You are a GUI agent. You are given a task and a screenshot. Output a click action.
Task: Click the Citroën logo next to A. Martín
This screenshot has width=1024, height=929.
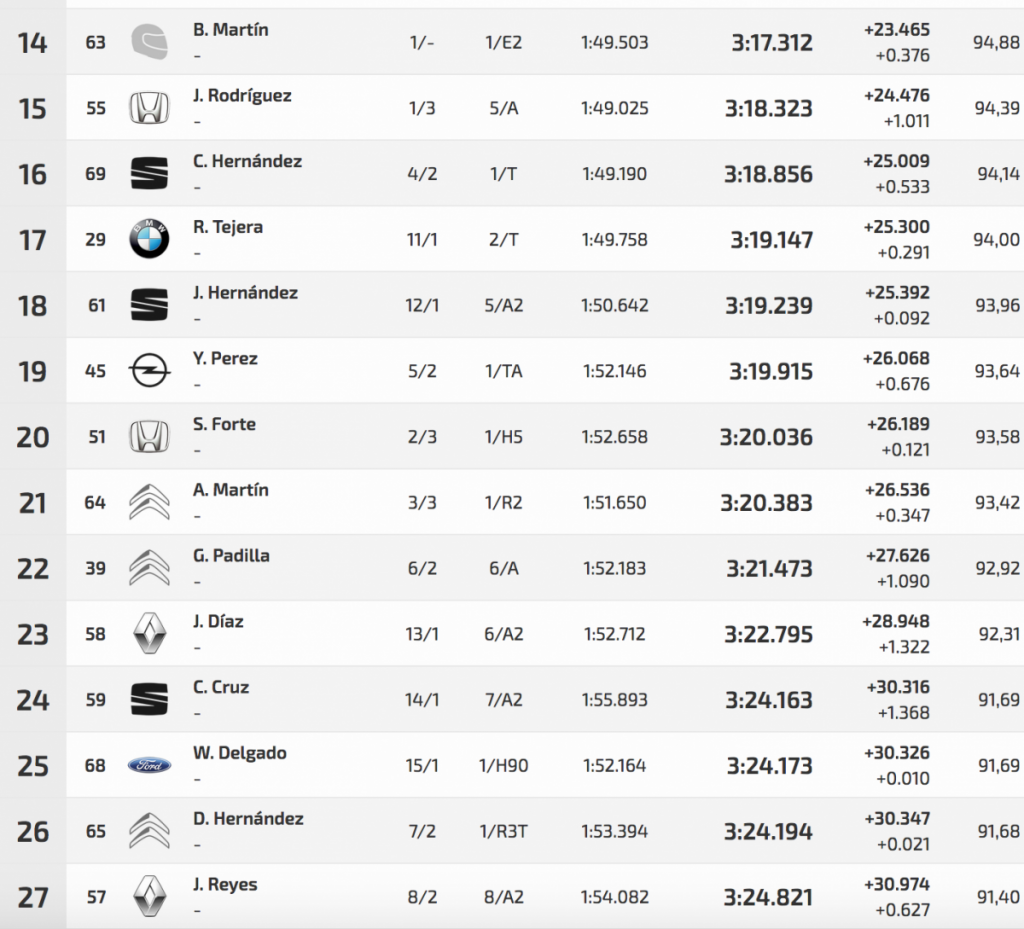[x=149, y=502]
